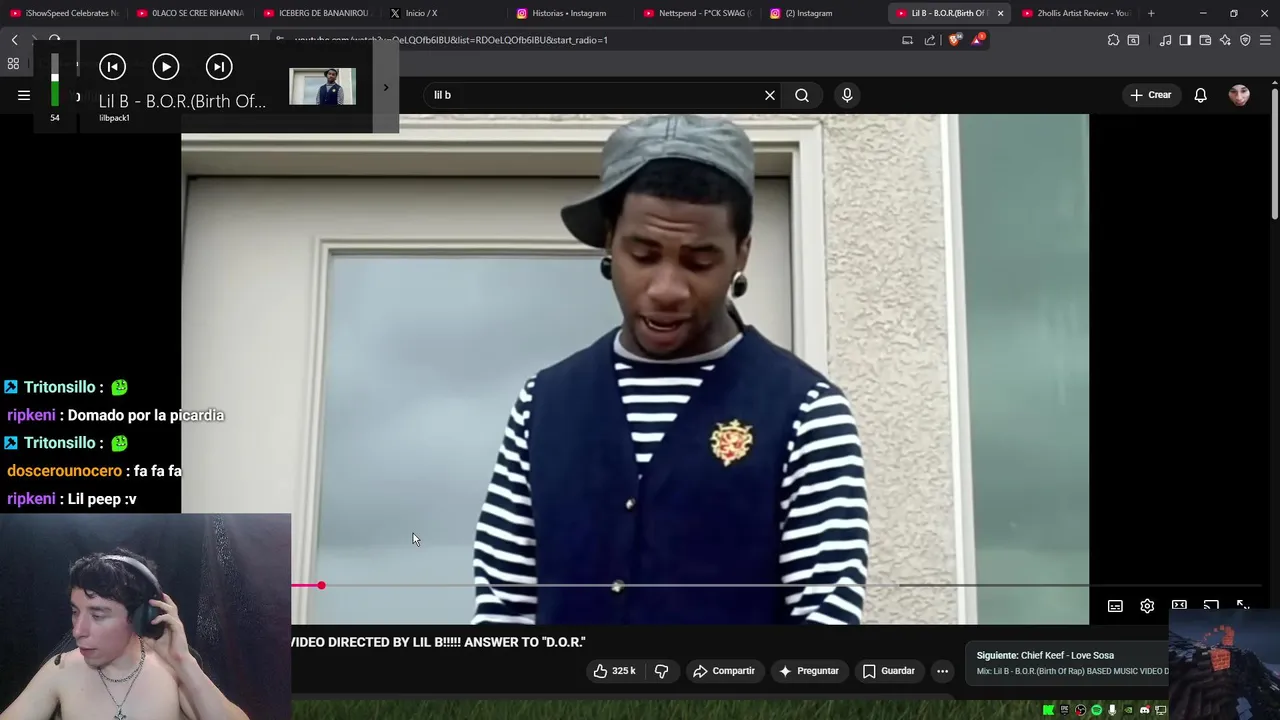Switch to the 2hollis Artist Review tab
The width and height of the screenshot is (1280, 720).
tap(1077, 13)
